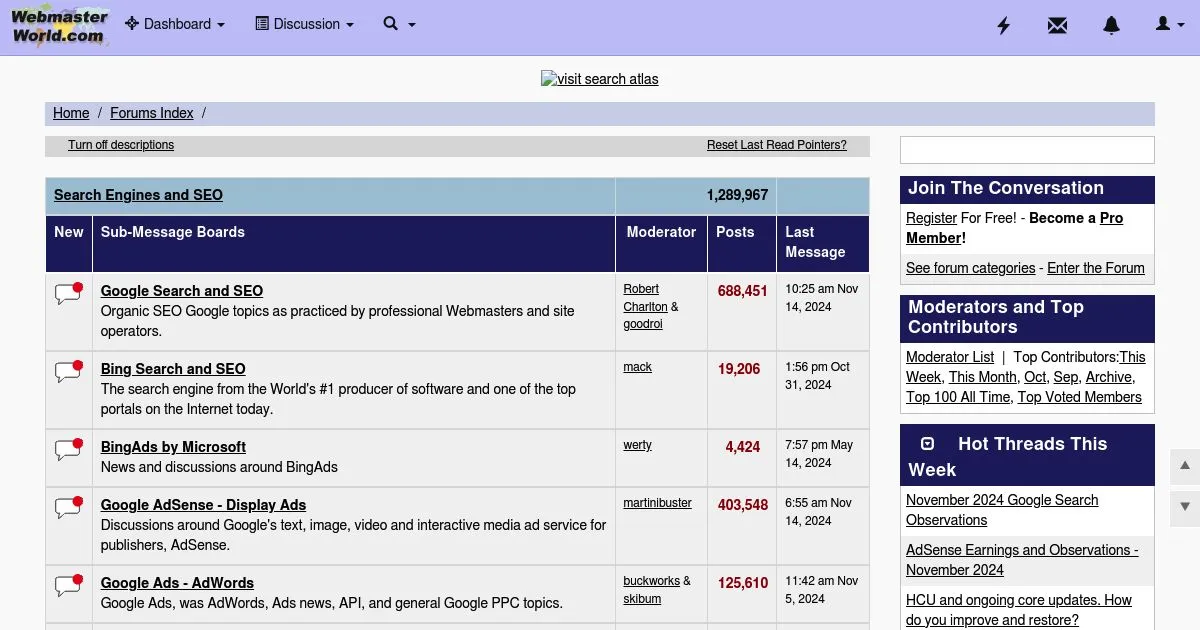This screenshot has height=630, width=1200.
Task: Click the search input field in sidebar
Action: 1027,150
